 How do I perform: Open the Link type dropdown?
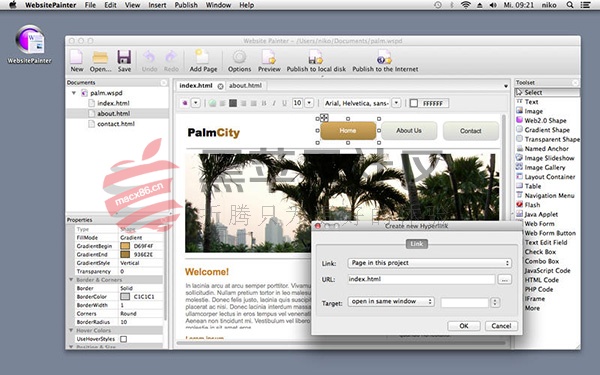click(429, 263)
